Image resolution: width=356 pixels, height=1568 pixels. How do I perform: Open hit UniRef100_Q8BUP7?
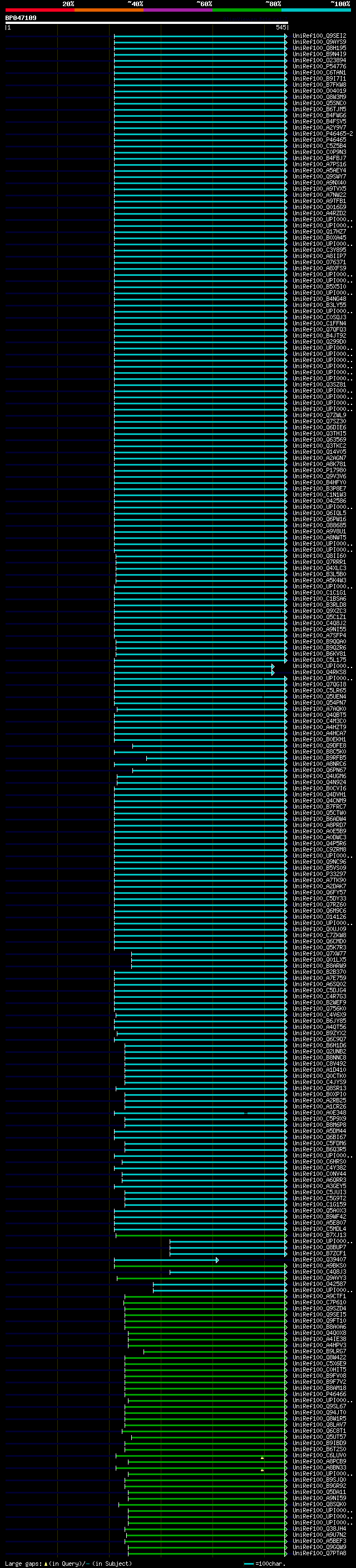click(319, 1247)
